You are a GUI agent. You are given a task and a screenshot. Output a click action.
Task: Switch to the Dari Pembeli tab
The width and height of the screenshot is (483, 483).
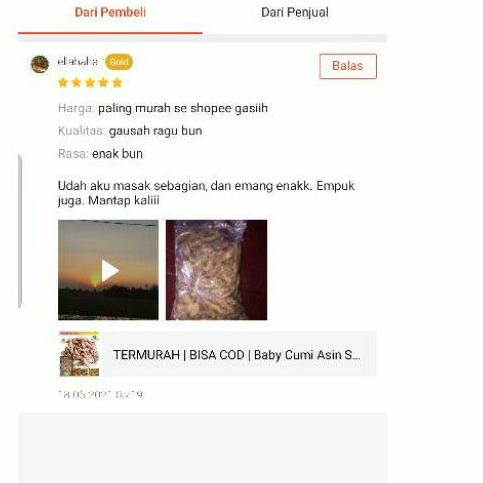110,13
